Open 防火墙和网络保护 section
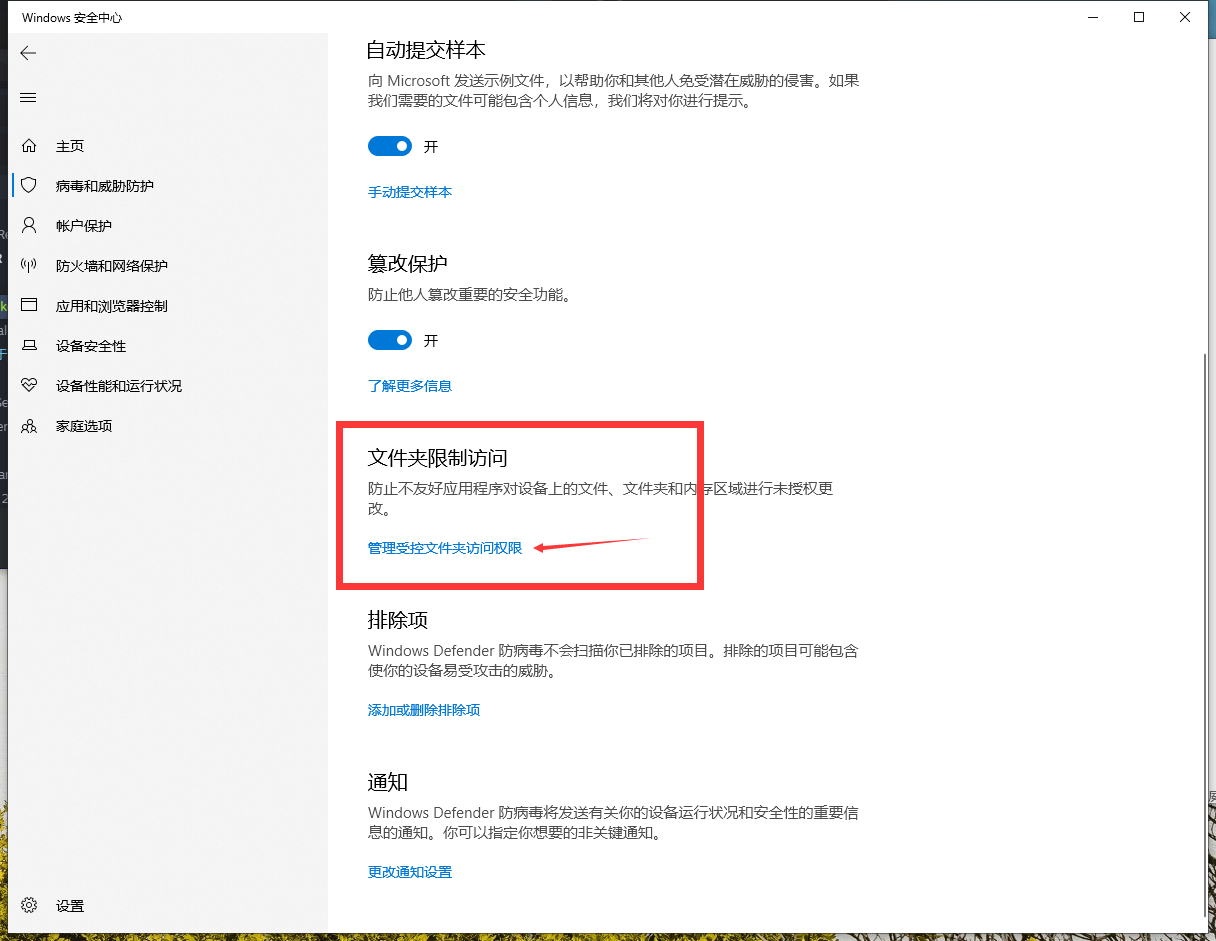This screenshot has width=1216, height=941. (112, 266)
